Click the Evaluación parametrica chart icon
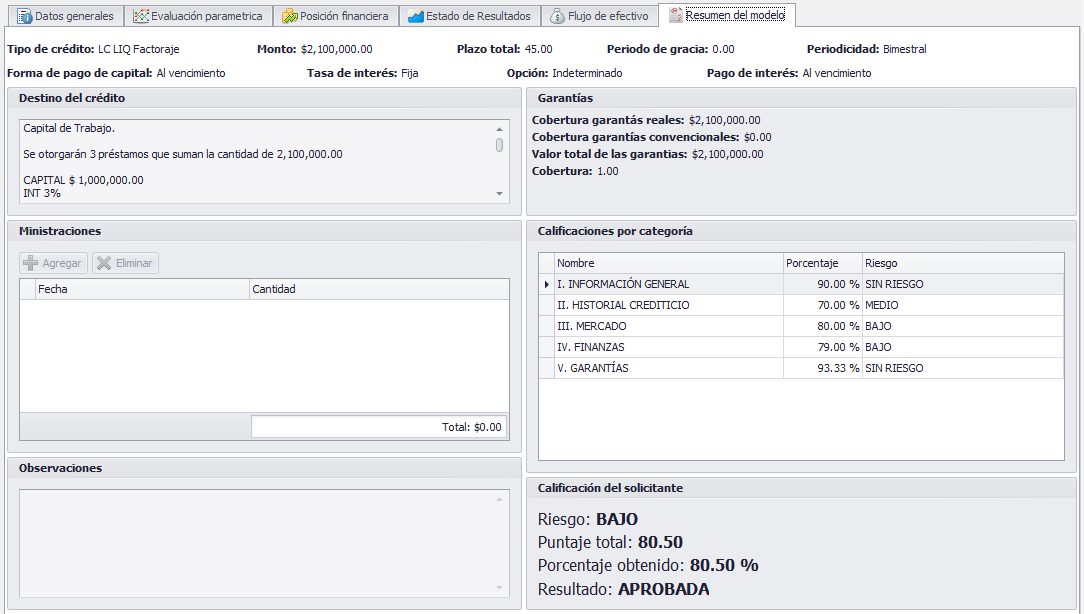 coord(141,16)
